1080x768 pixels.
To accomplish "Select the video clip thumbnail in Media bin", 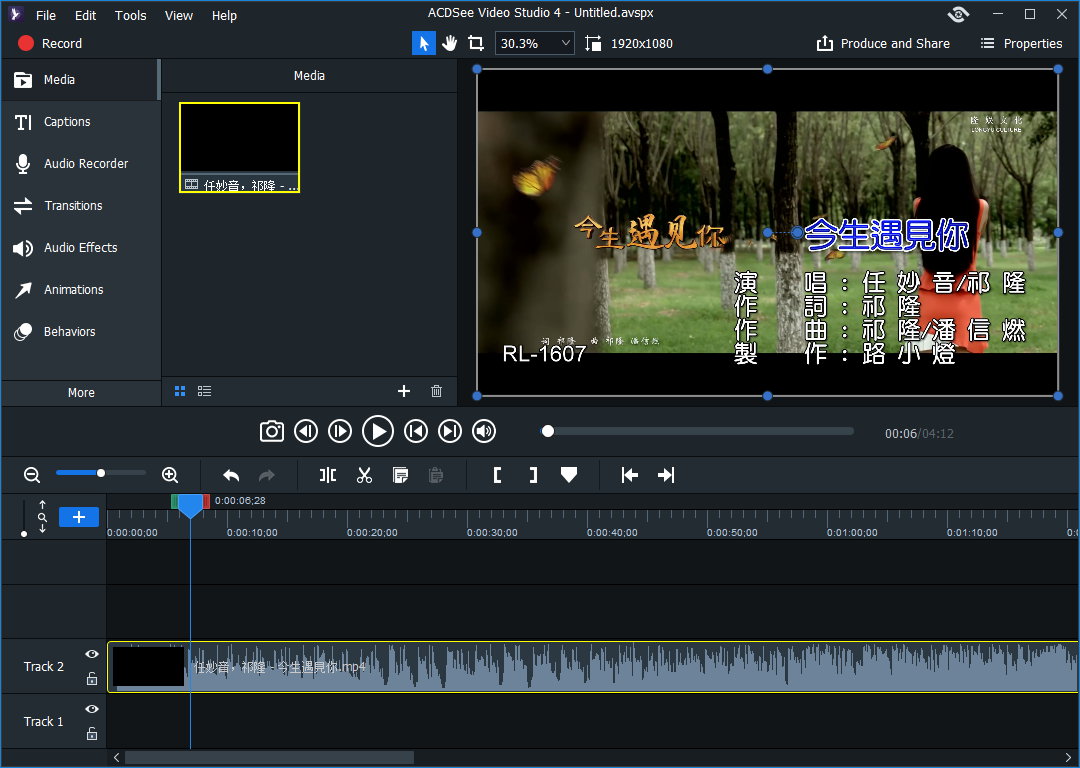I will pyautogui.click(x=239, y=147).
